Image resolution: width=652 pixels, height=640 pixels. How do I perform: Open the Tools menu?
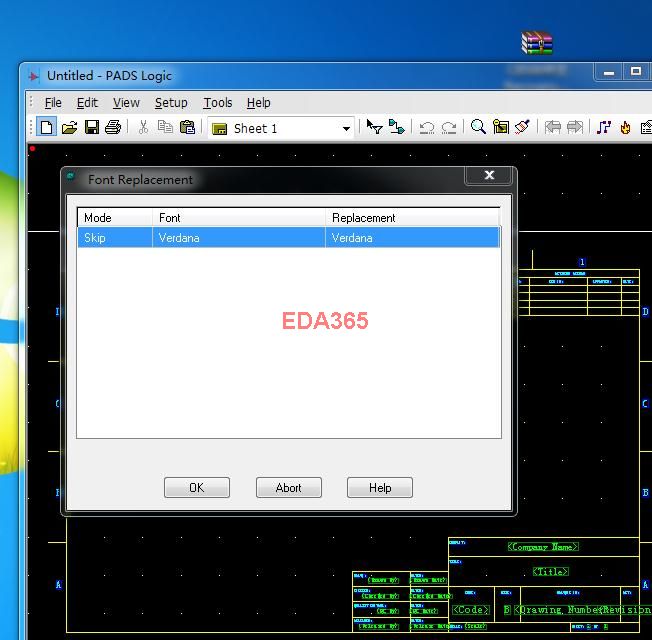coord(217,103)
